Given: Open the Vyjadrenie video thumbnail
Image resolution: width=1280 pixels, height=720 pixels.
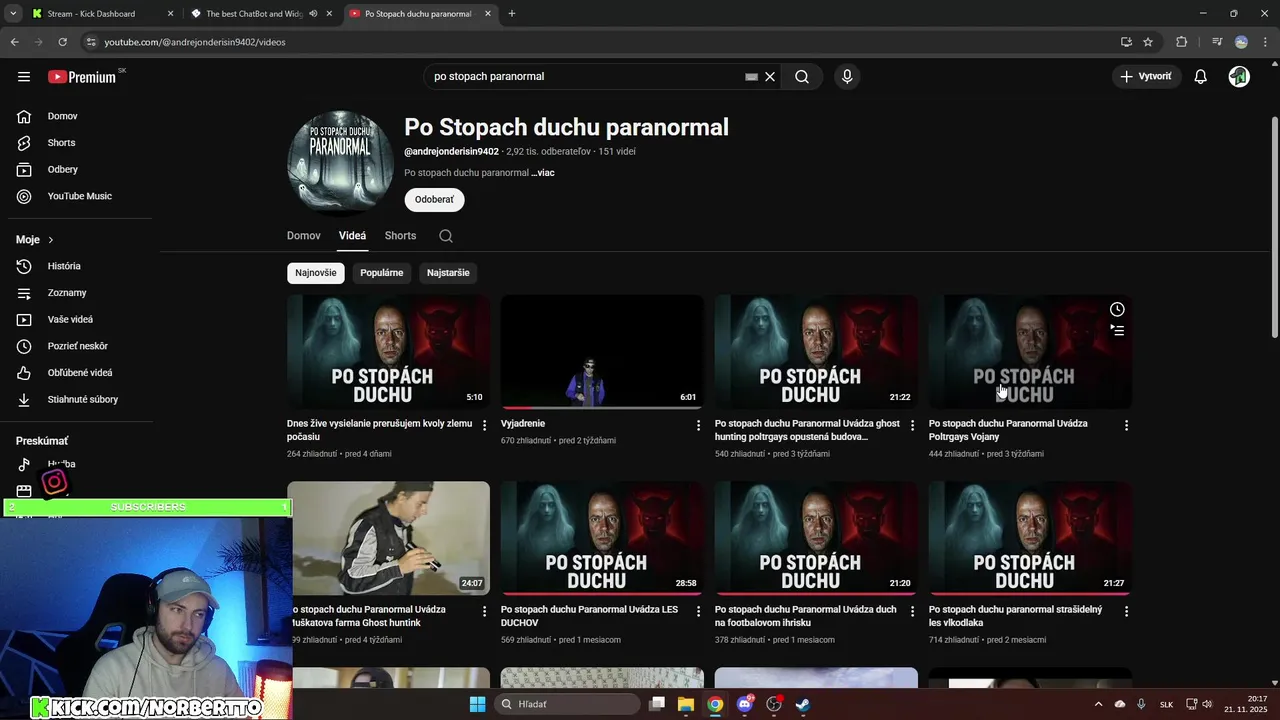Looking at the screenshot, I should [x=602, y=352].
